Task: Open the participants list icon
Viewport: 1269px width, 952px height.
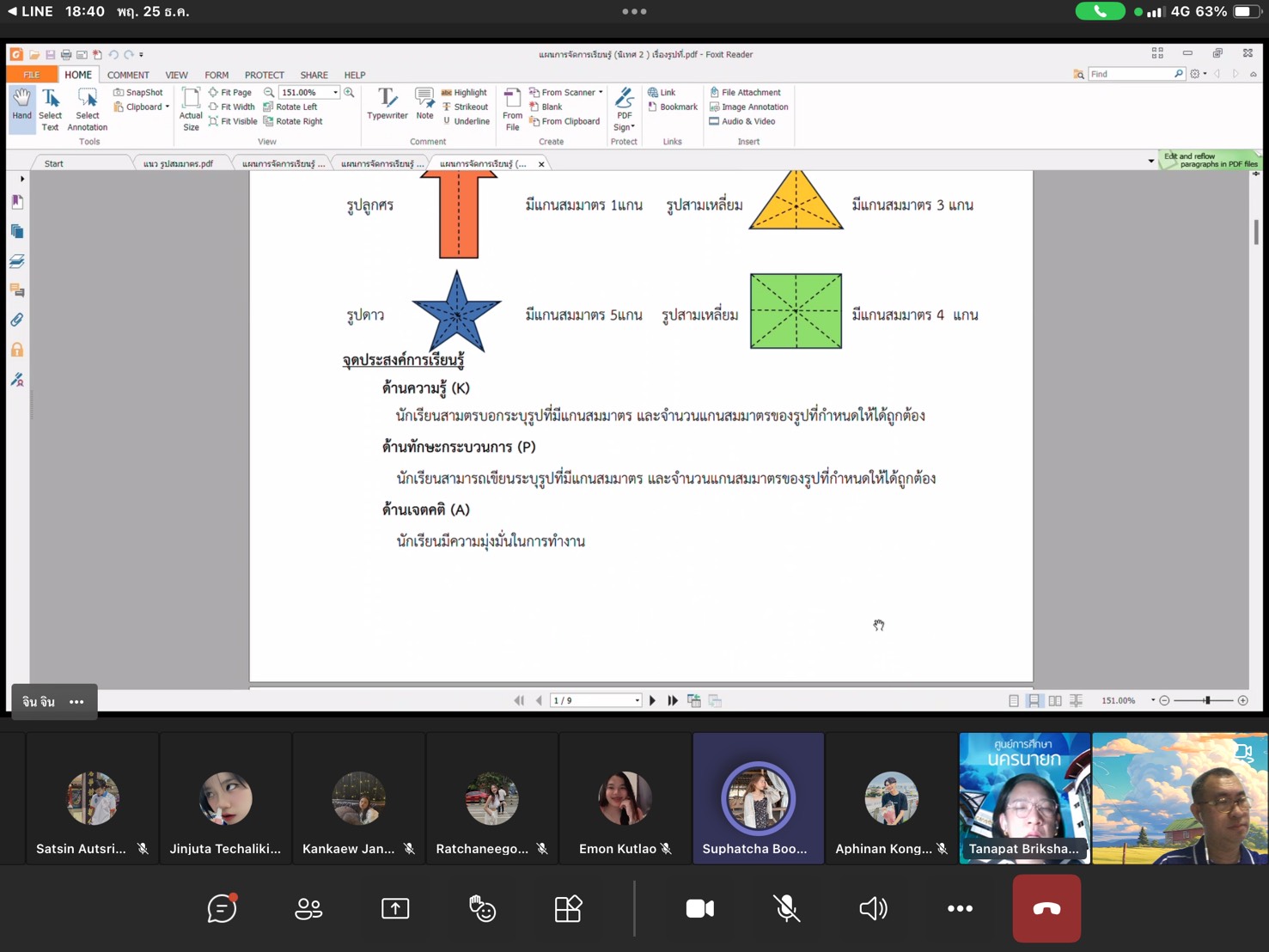Action: pyautogui.click(x=308, y=908)
